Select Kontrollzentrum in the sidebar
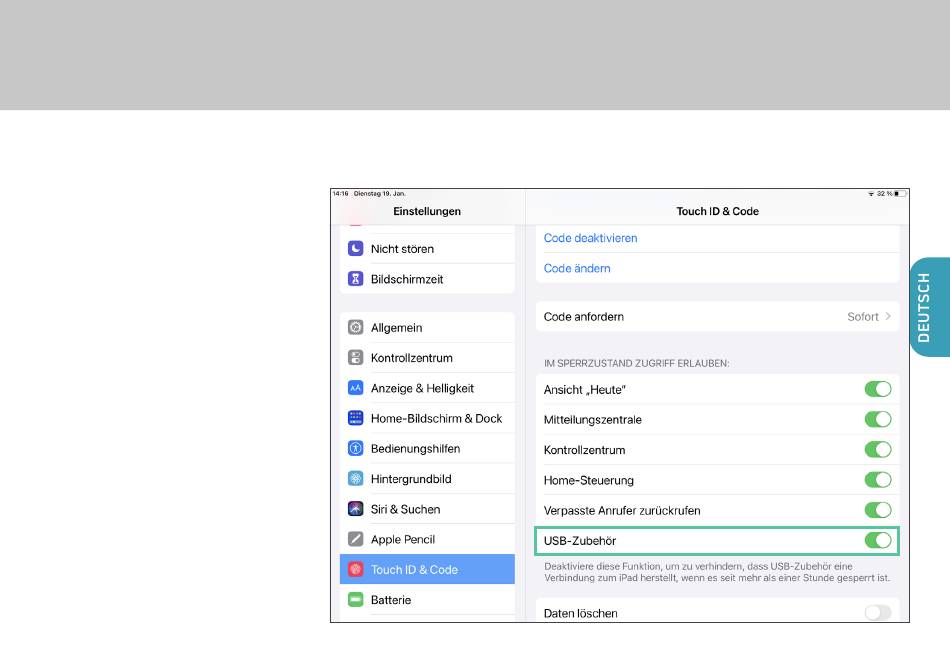Image resolution: width=950 pixels, height=670 pixels. tap(427, 357)
